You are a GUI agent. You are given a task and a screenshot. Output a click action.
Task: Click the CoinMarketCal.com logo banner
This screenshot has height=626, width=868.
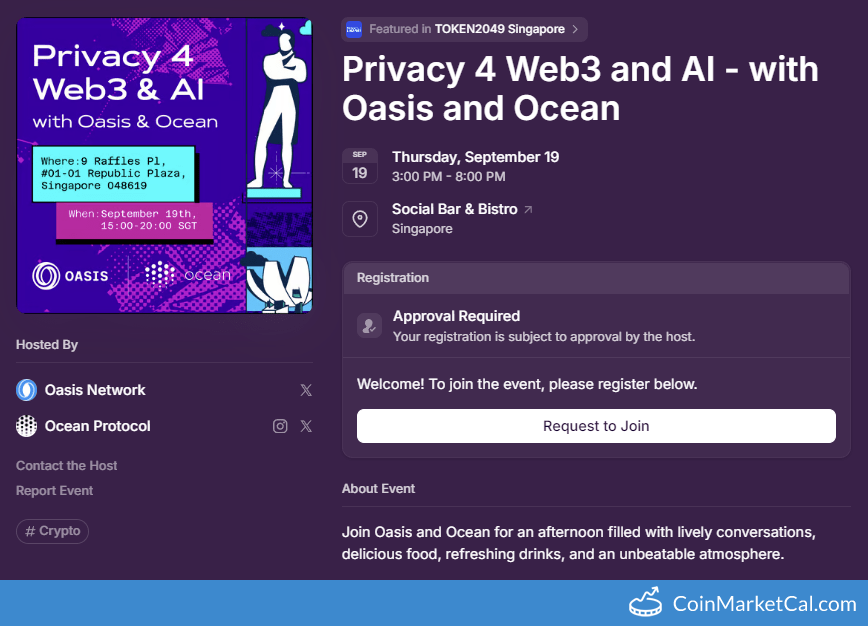point(742,603)
